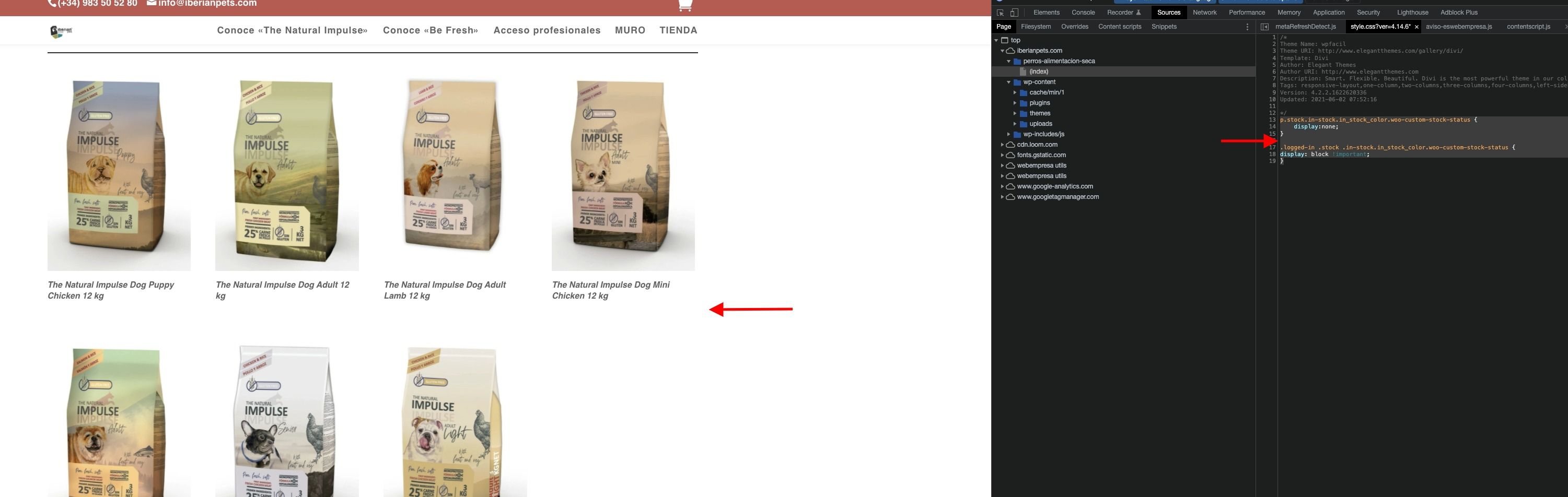Open the Memory panel tab
1568x497 pixels.
click(1288, 12)
